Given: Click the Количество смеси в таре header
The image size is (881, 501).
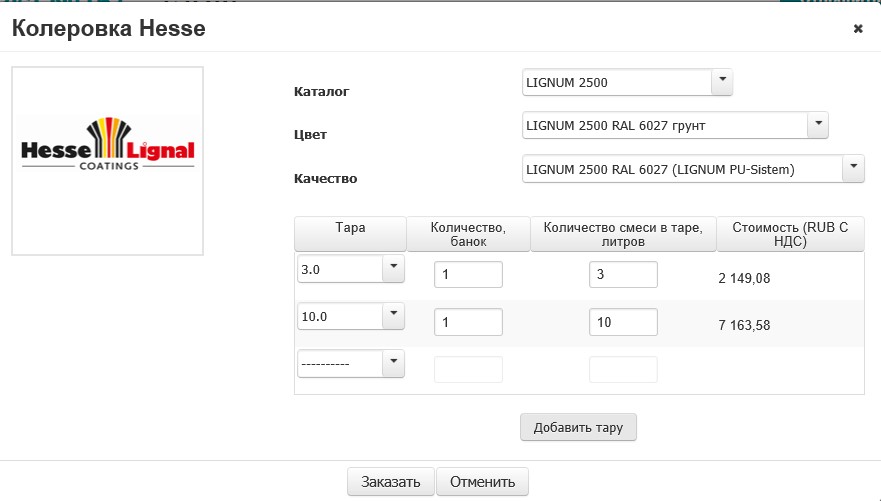Looking at the screenshot, I should click(623, 234).
